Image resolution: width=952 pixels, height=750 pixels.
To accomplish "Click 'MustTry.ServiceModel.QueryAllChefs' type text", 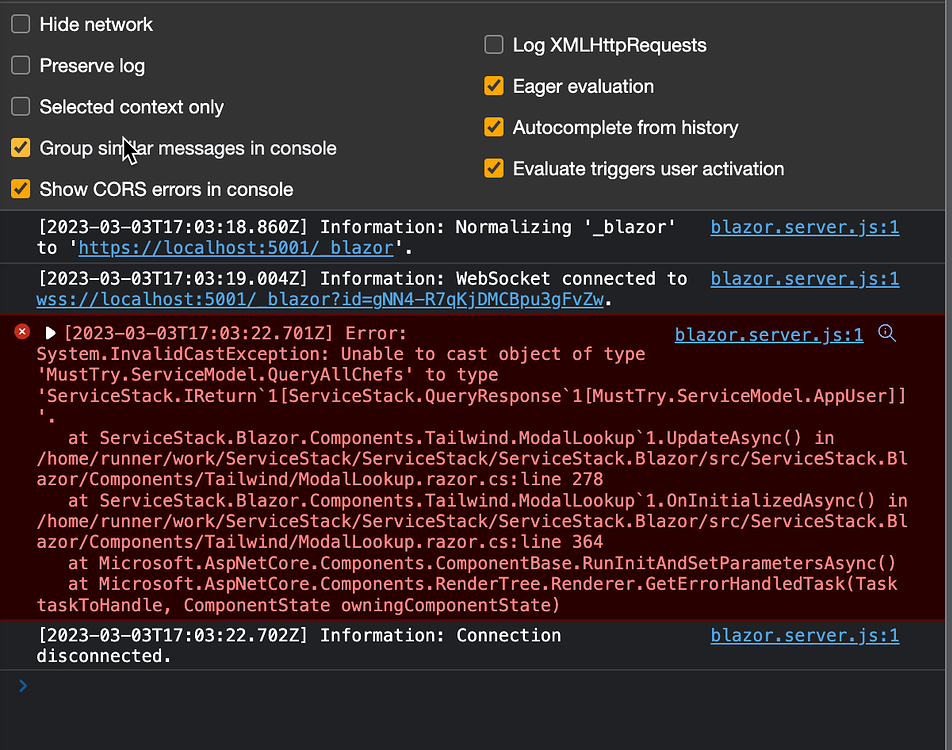I will (225, 375).
